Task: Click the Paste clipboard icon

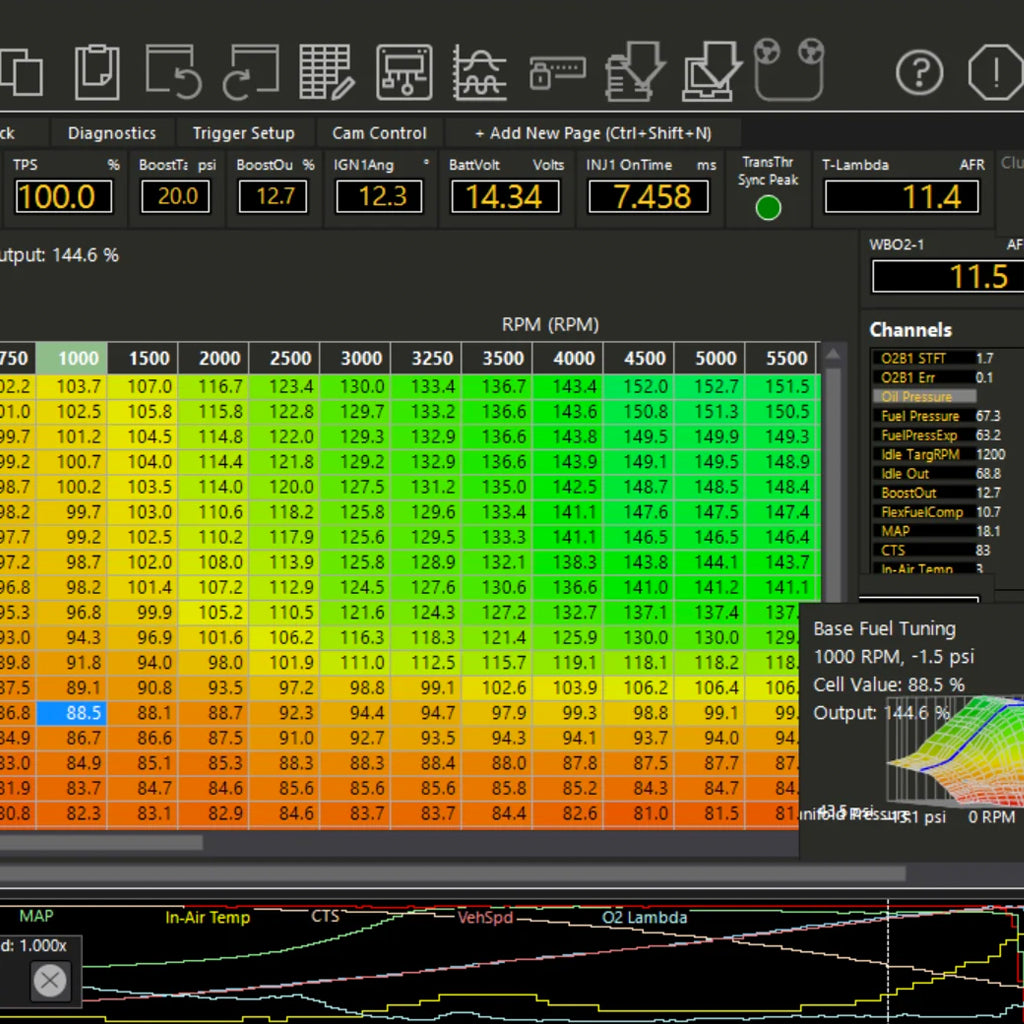Action: [x=97, y=72]
